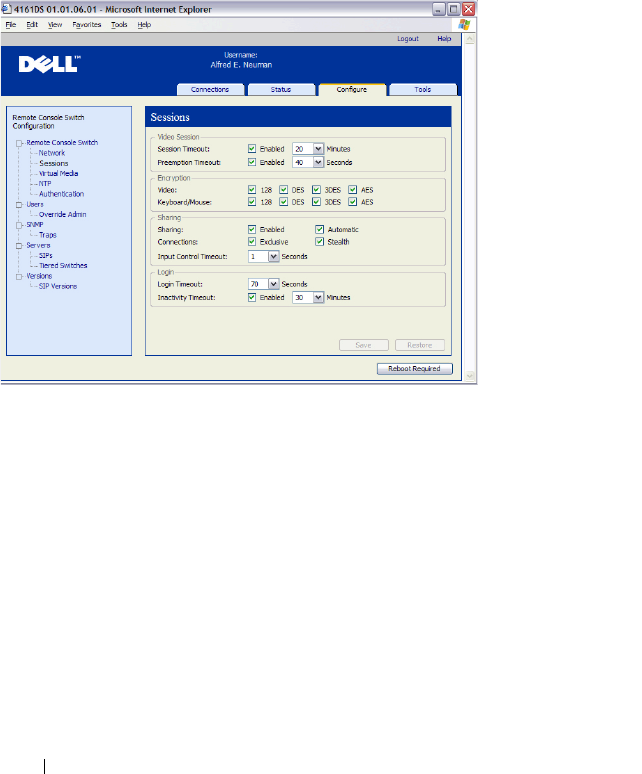Click the Restore button

[x=420, y=345]
